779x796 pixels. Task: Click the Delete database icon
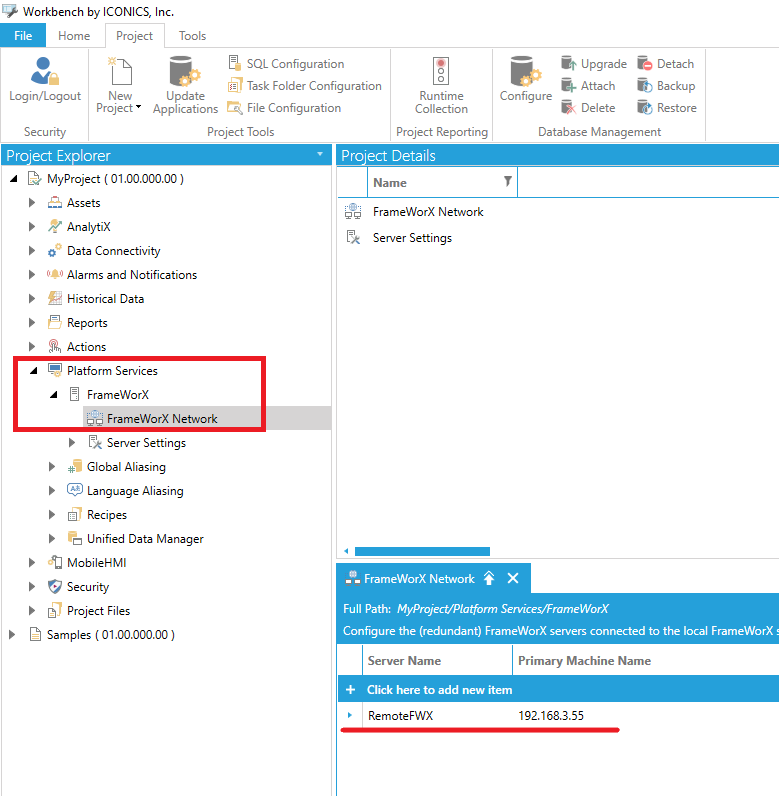568,108
